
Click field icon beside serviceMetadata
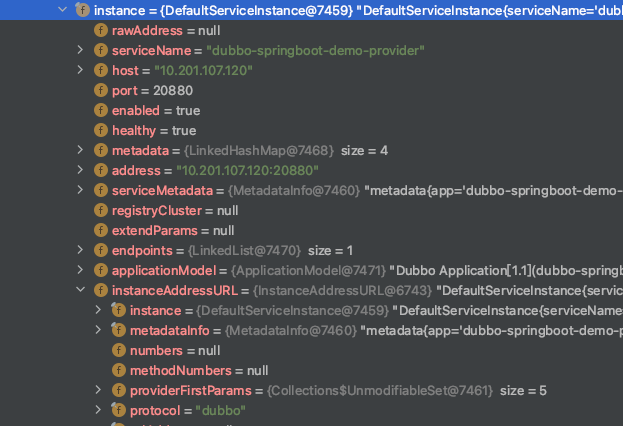click(101, 190)
